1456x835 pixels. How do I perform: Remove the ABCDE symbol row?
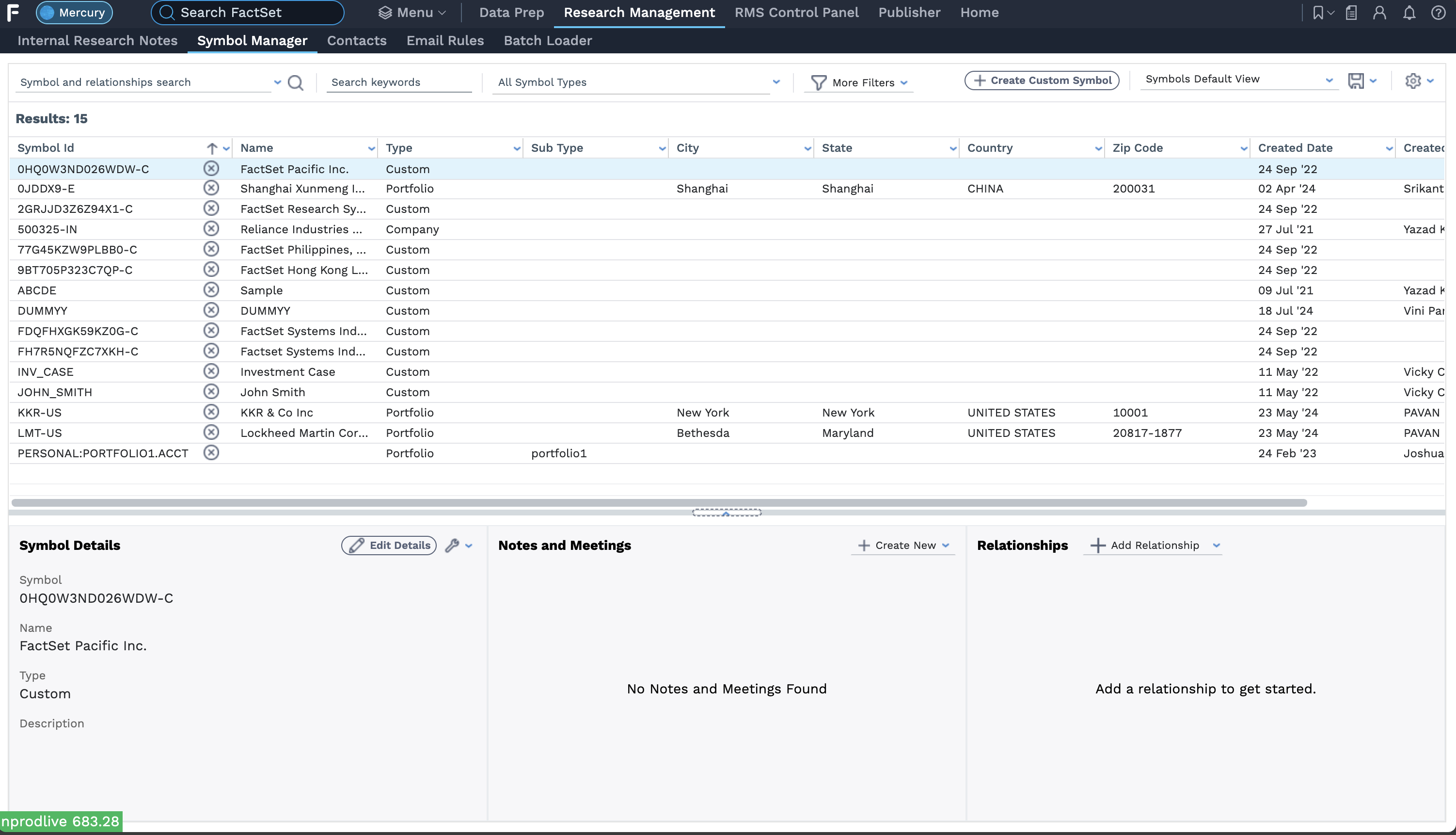point(211,289)
